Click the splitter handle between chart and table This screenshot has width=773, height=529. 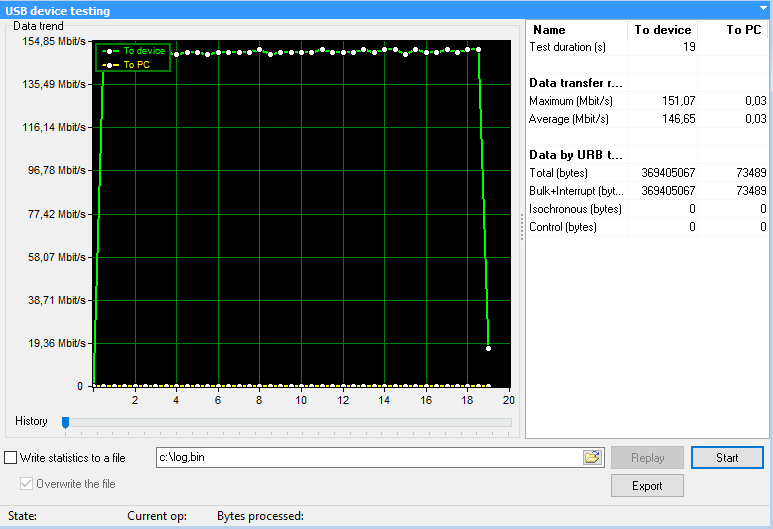(x=521, y=230)
